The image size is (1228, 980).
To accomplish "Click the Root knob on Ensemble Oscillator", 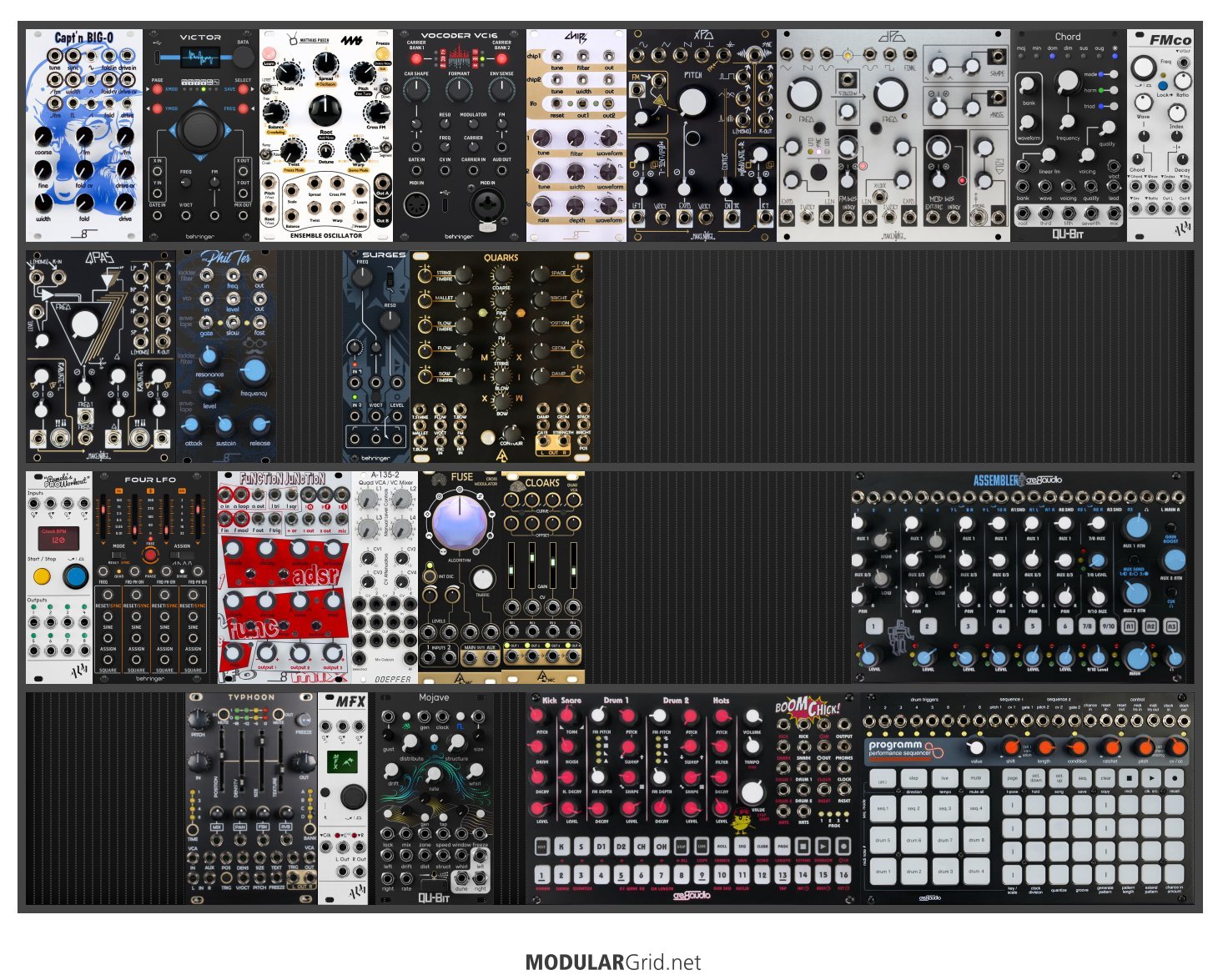I will 325,110.
